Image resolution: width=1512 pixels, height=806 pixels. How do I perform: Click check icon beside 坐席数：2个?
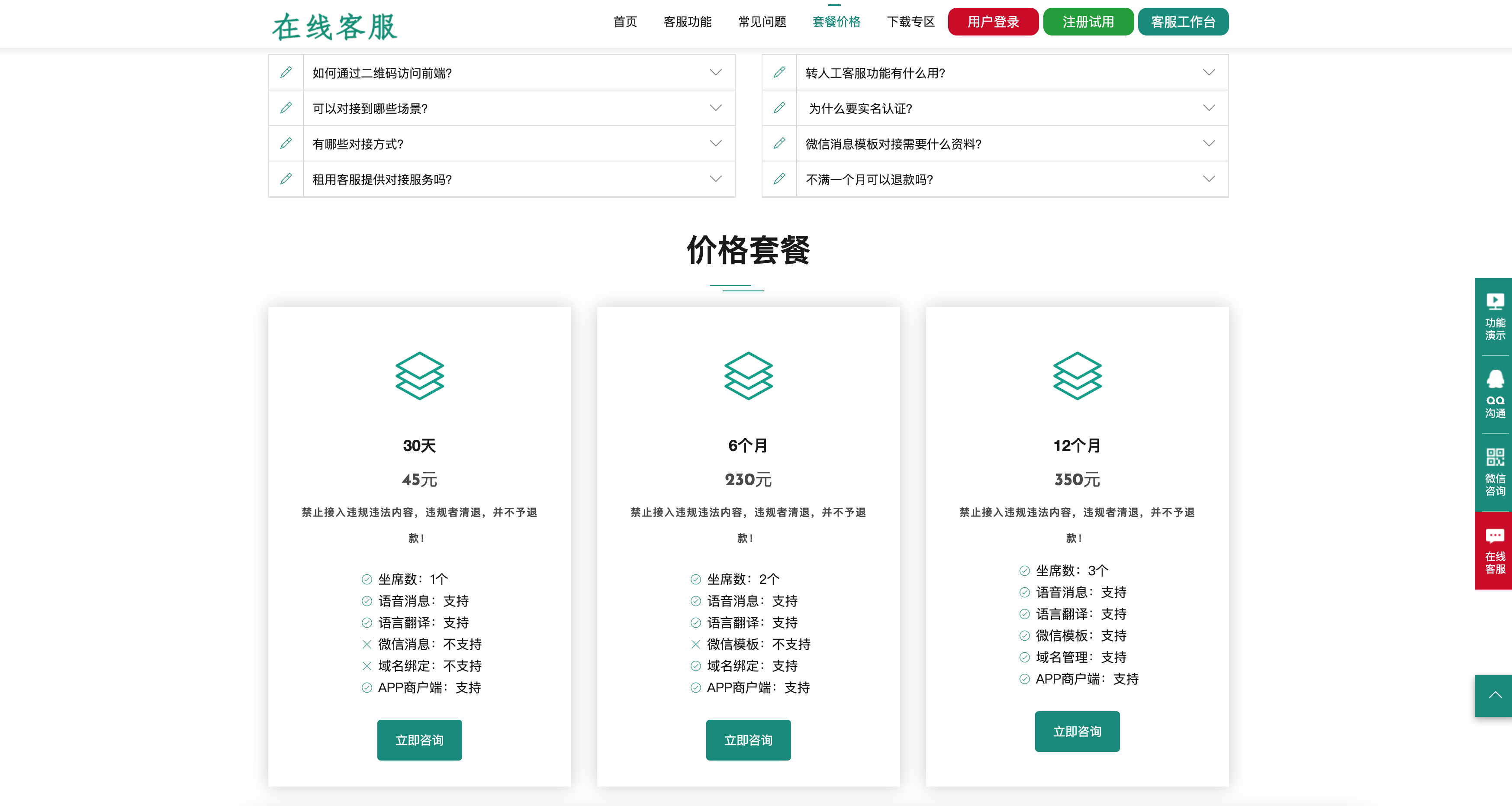click(695, 580)
